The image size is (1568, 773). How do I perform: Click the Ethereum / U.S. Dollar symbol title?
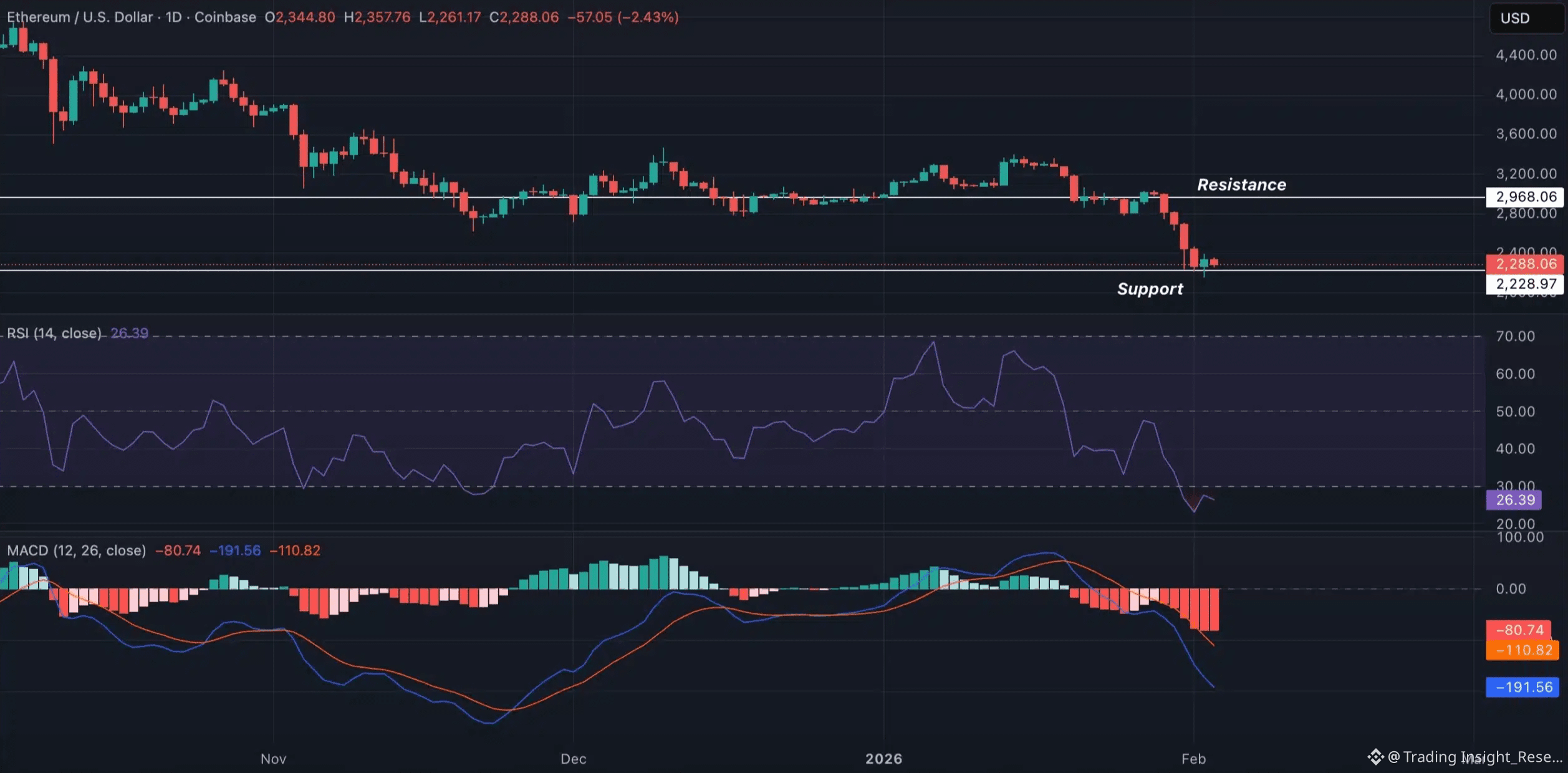[x=80, y=17]
